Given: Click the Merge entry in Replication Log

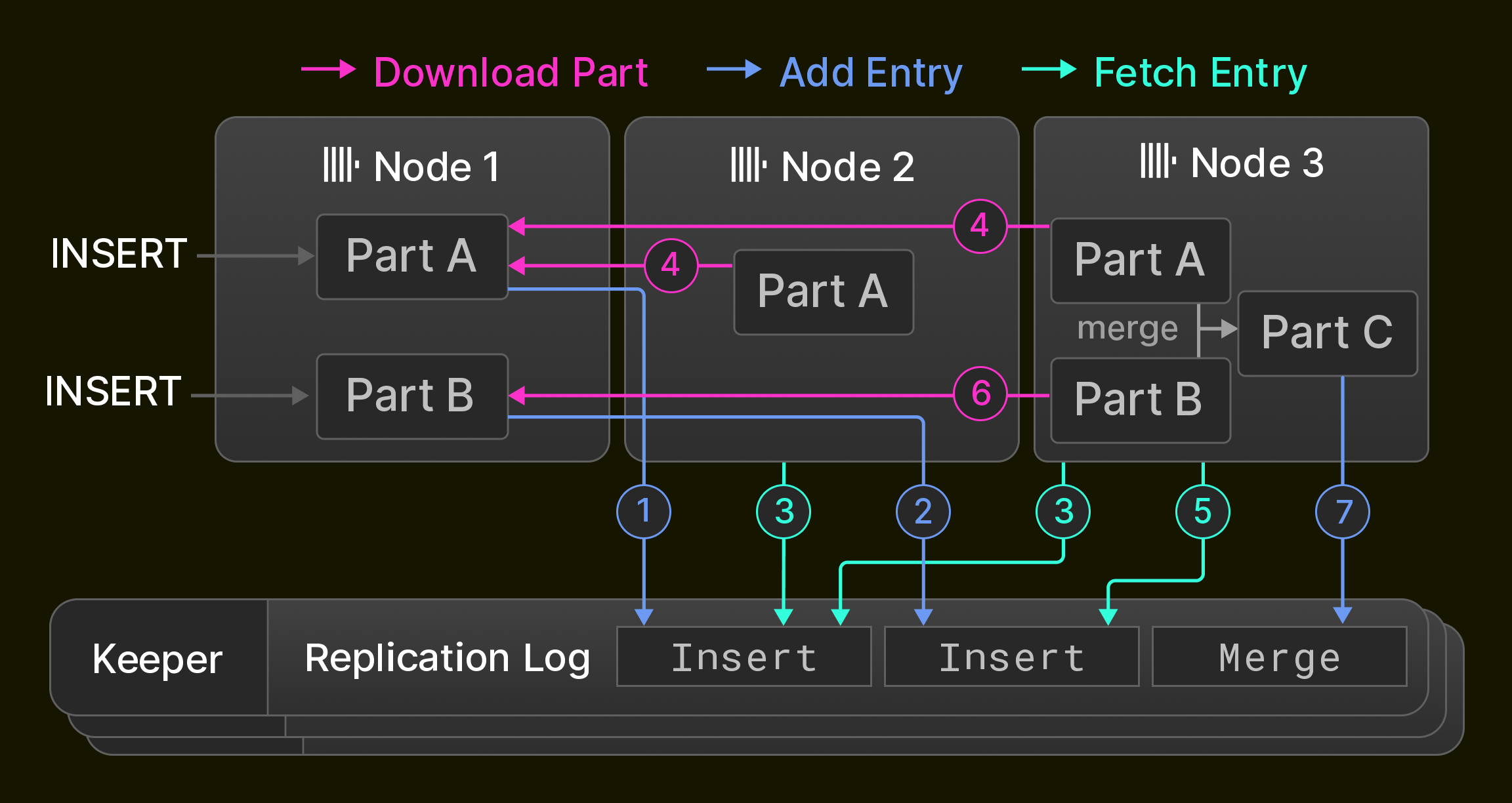Looking at the screenshot, I should (1279, 657).
